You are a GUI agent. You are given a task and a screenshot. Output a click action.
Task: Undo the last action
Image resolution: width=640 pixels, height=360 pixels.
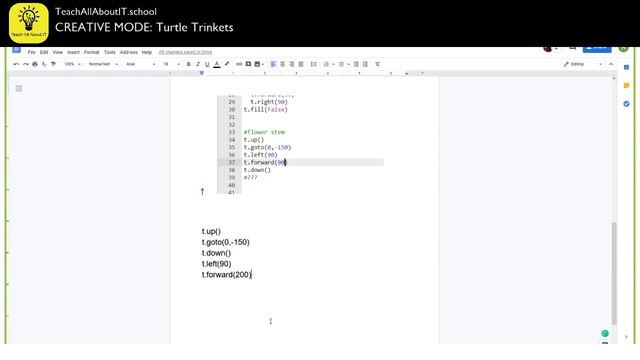pyautogui.click(x=16, y=64)
